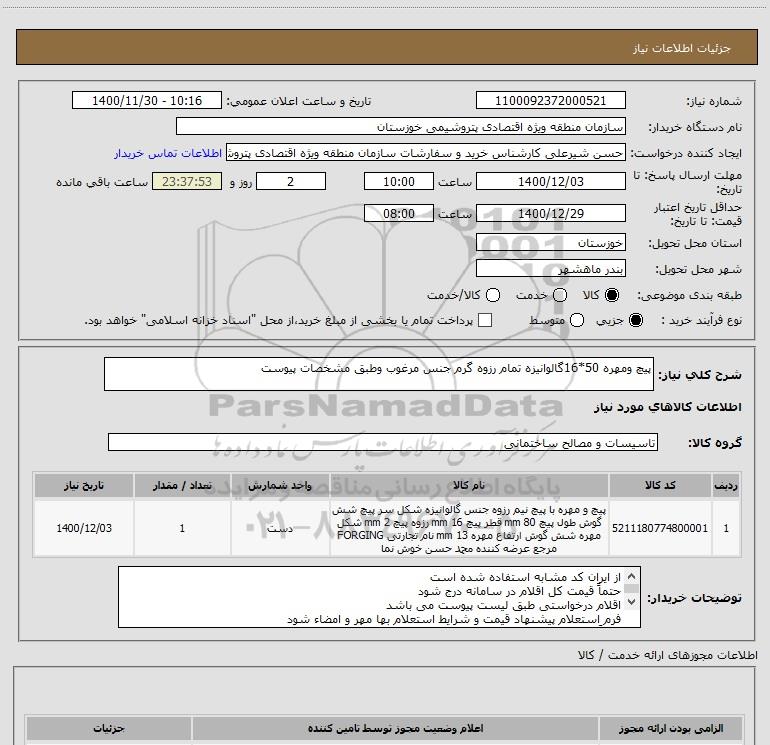Screen dimensions: 770x745
Task: Click response deadline date 1400/12/03 field
Action: 550,181
